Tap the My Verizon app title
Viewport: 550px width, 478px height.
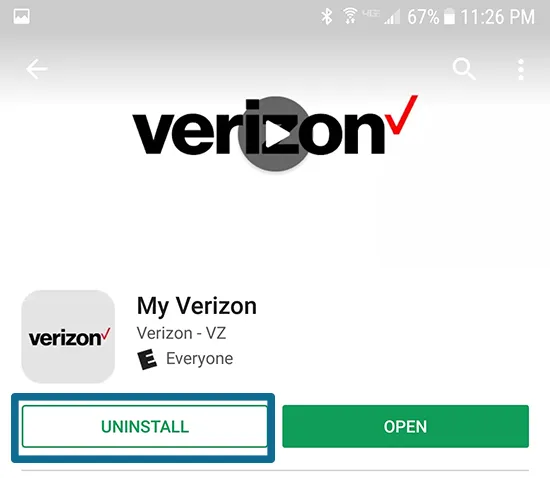click(197, 307)
